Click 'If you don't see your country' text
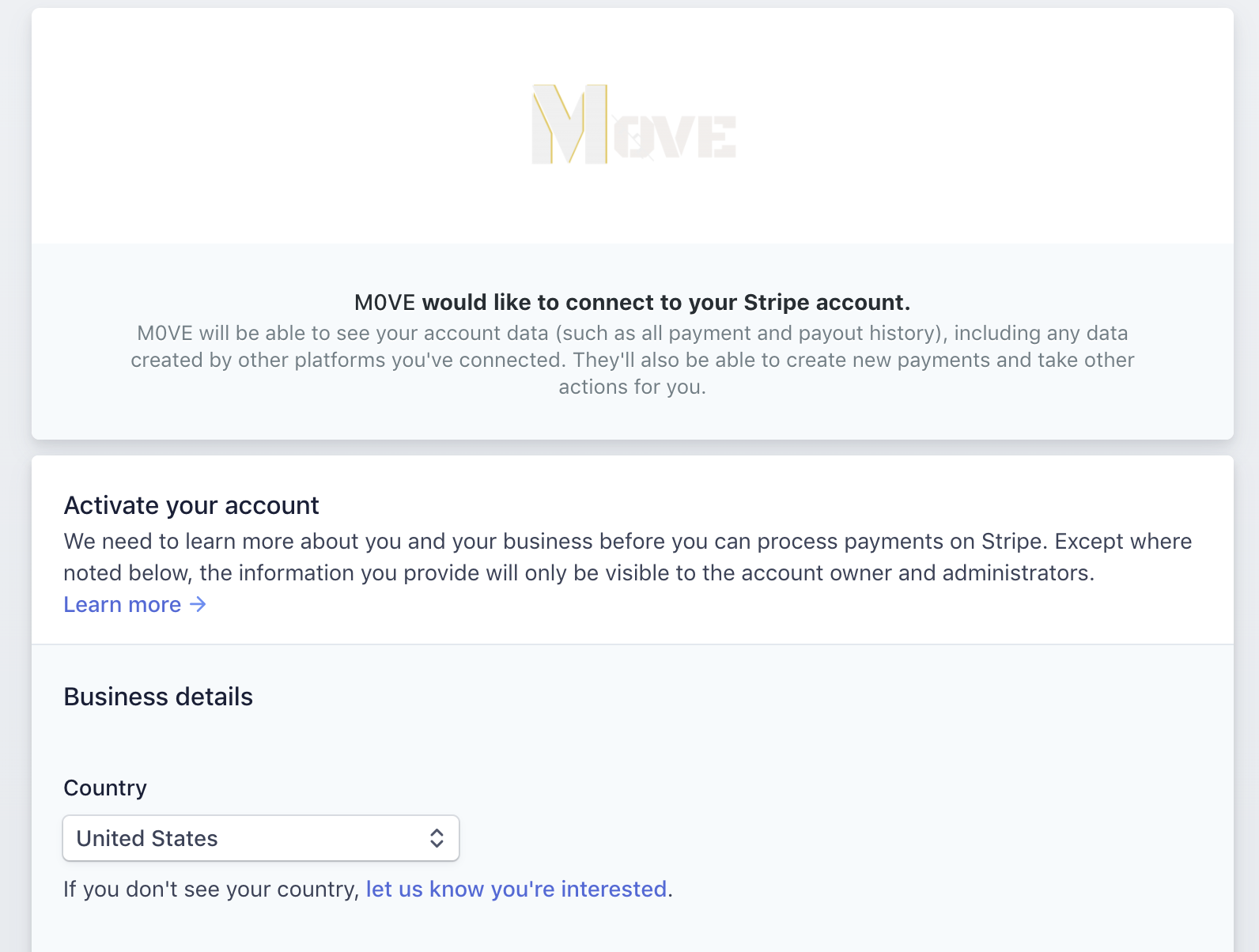Screen dimensions: 1259x952 (x=212, y=890)
